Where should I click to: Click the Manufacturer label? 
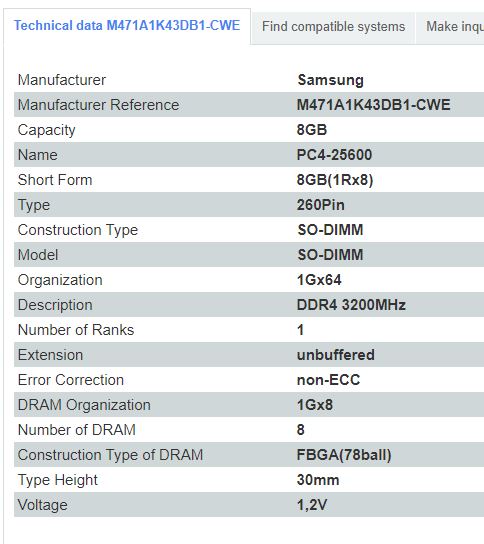pos(62,80)
